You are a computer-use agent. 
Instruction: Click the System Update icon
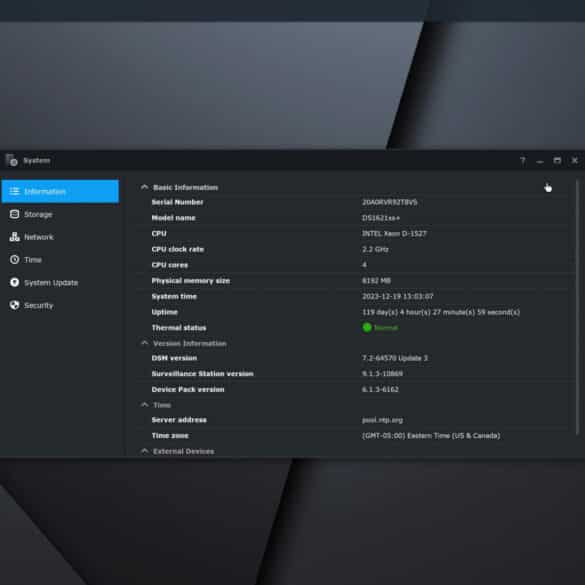(15, 282)
